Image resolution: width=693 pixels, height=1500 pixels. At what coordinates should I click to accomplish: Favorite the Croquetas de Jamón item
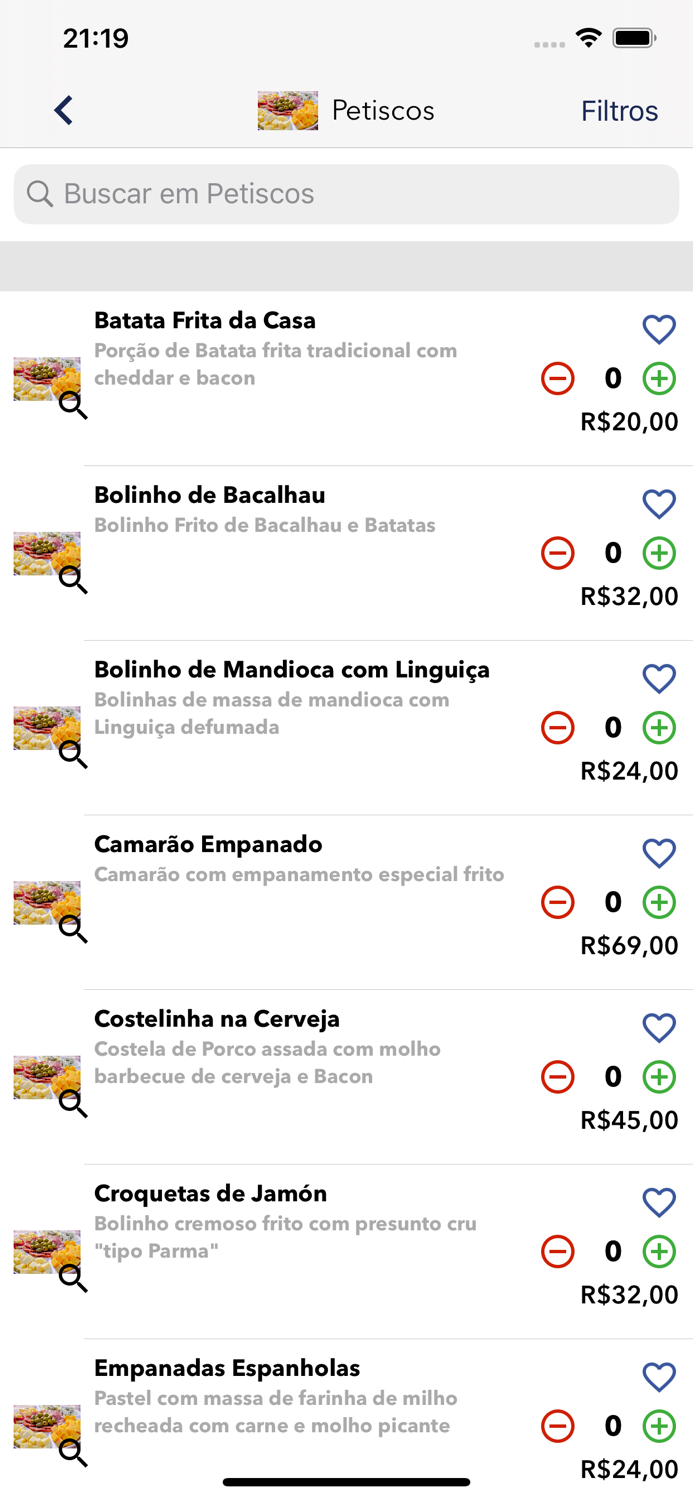(x=659, y=1202)
